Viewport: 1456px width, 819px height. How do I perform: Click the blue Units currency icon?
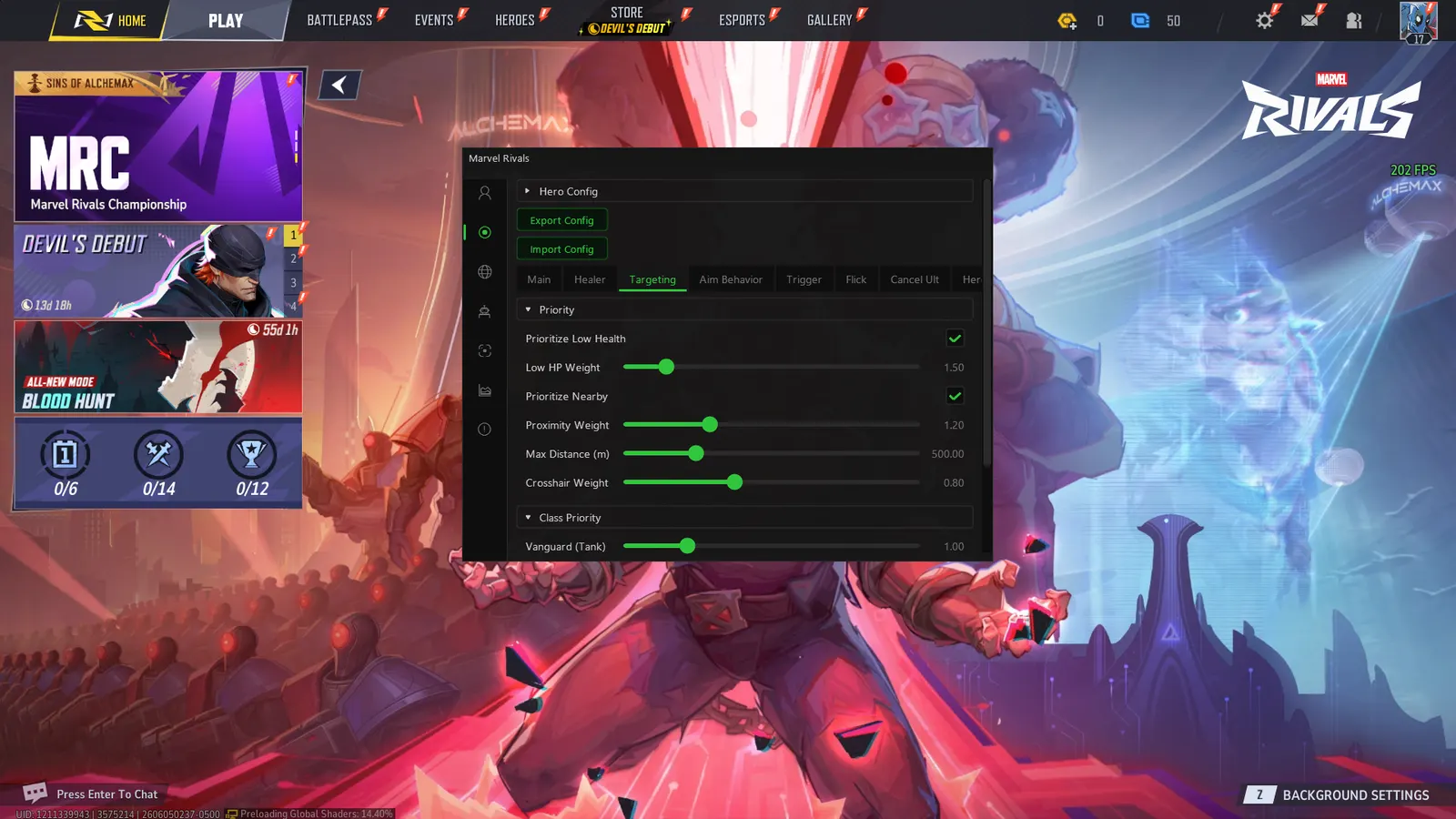pyautogui.click(x=1140, y=20)
